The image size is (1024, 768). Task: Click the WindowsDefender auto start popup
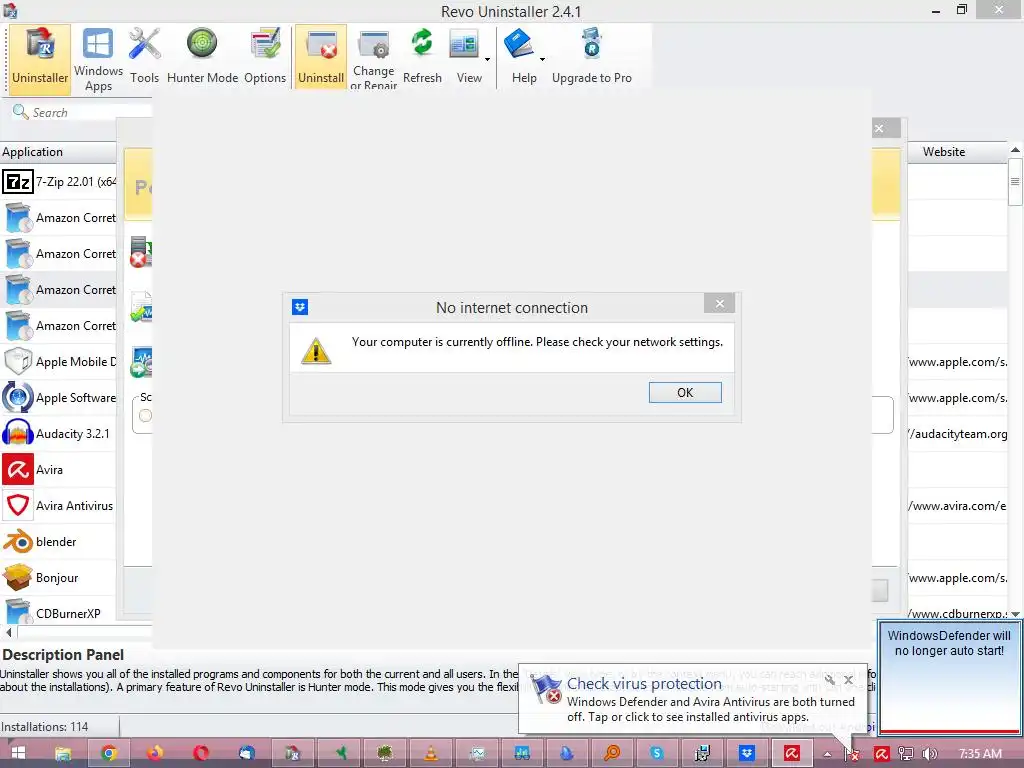click(x=949, y=677)
